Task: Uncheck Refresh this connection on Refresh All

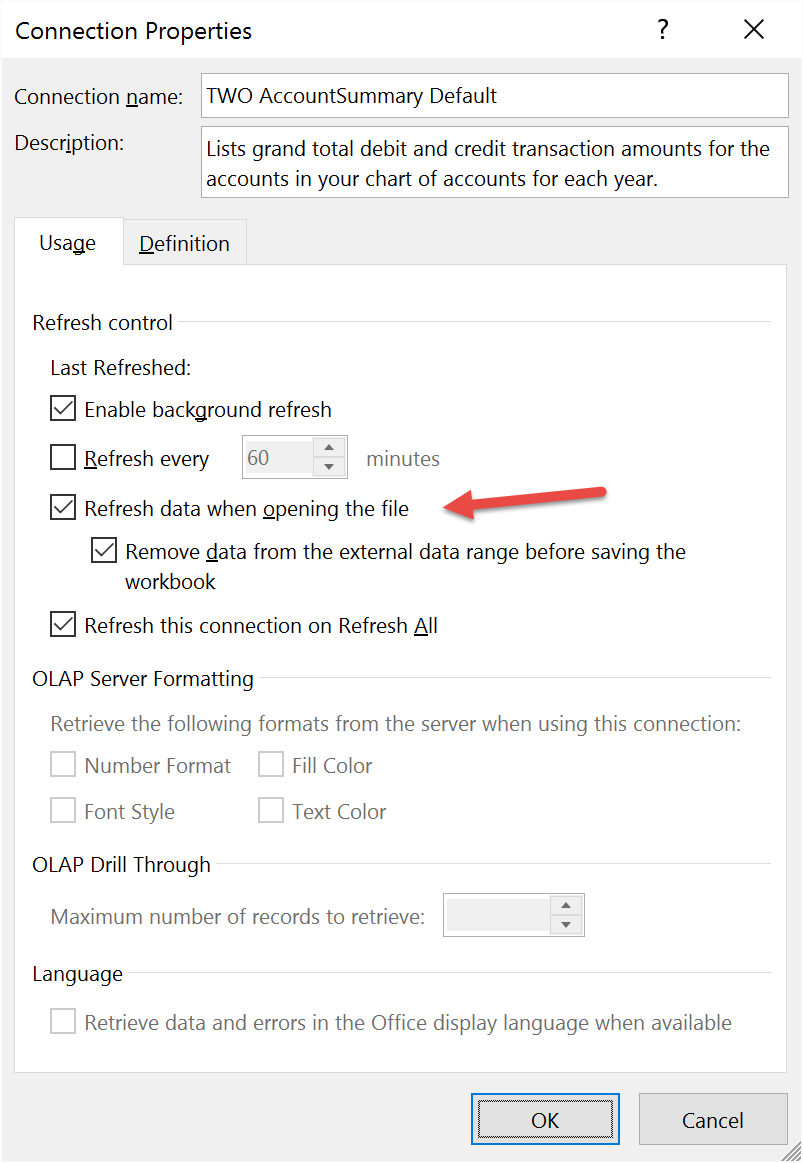Action: click(63, 625)
